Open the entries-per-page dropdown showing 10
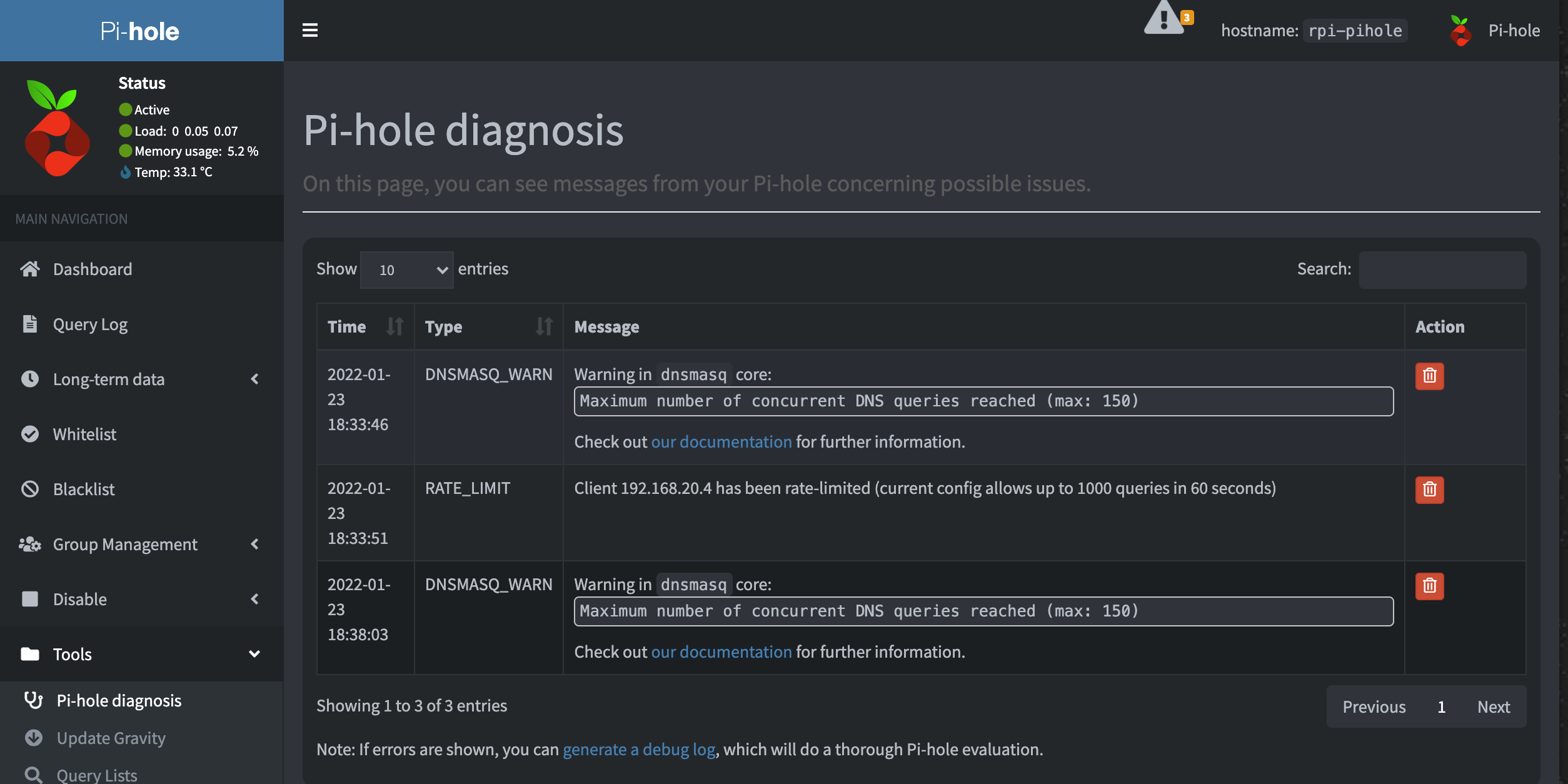 406,269
